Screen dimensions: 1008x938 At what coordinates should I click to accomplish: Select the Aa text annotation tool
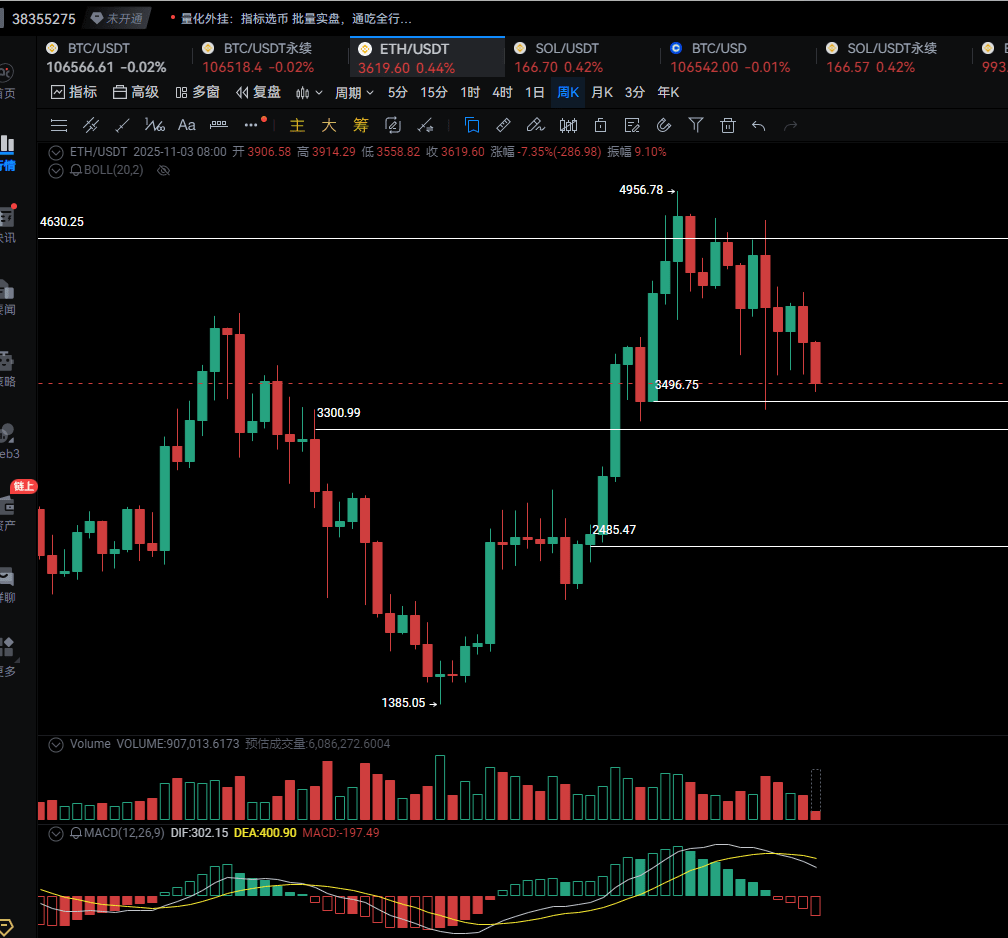186,125
